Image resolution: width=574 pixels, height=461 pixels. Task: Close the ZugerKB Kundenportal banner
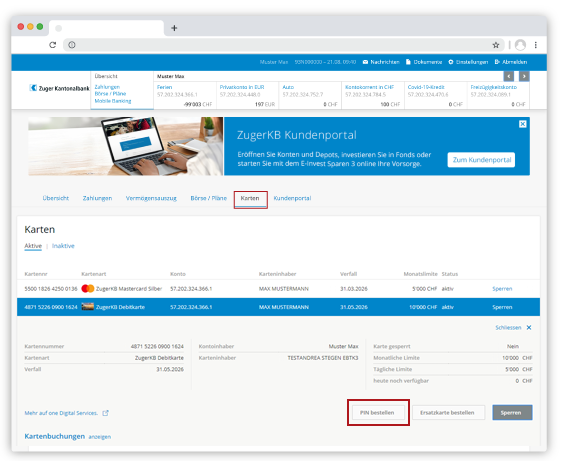pos(523,124)
